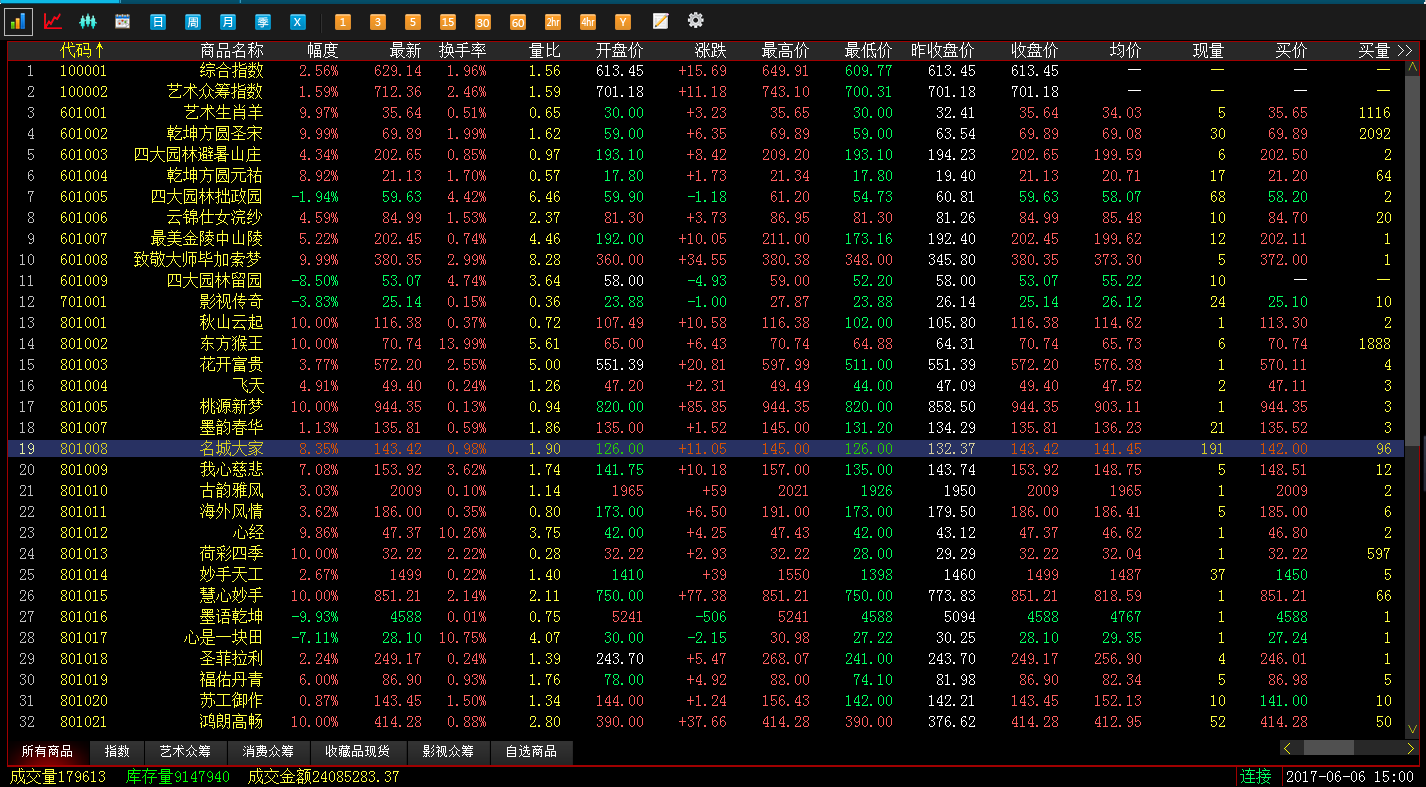The image size is (1426, 787).
Task: Select the 2hr period icon
Action: coord(553,21)
